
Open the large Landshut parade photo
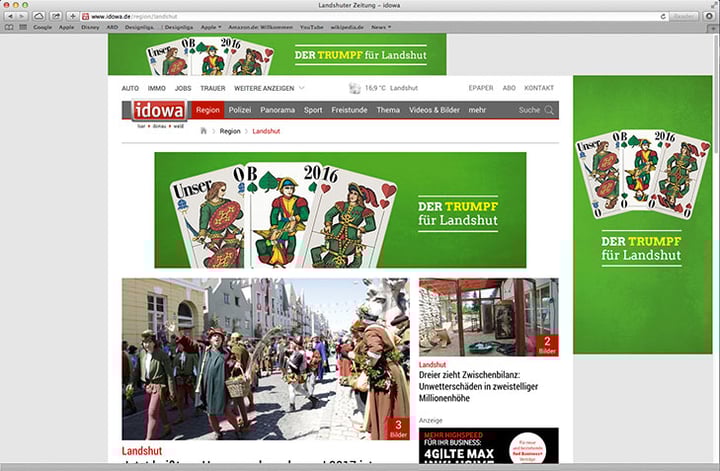(265, 359)
